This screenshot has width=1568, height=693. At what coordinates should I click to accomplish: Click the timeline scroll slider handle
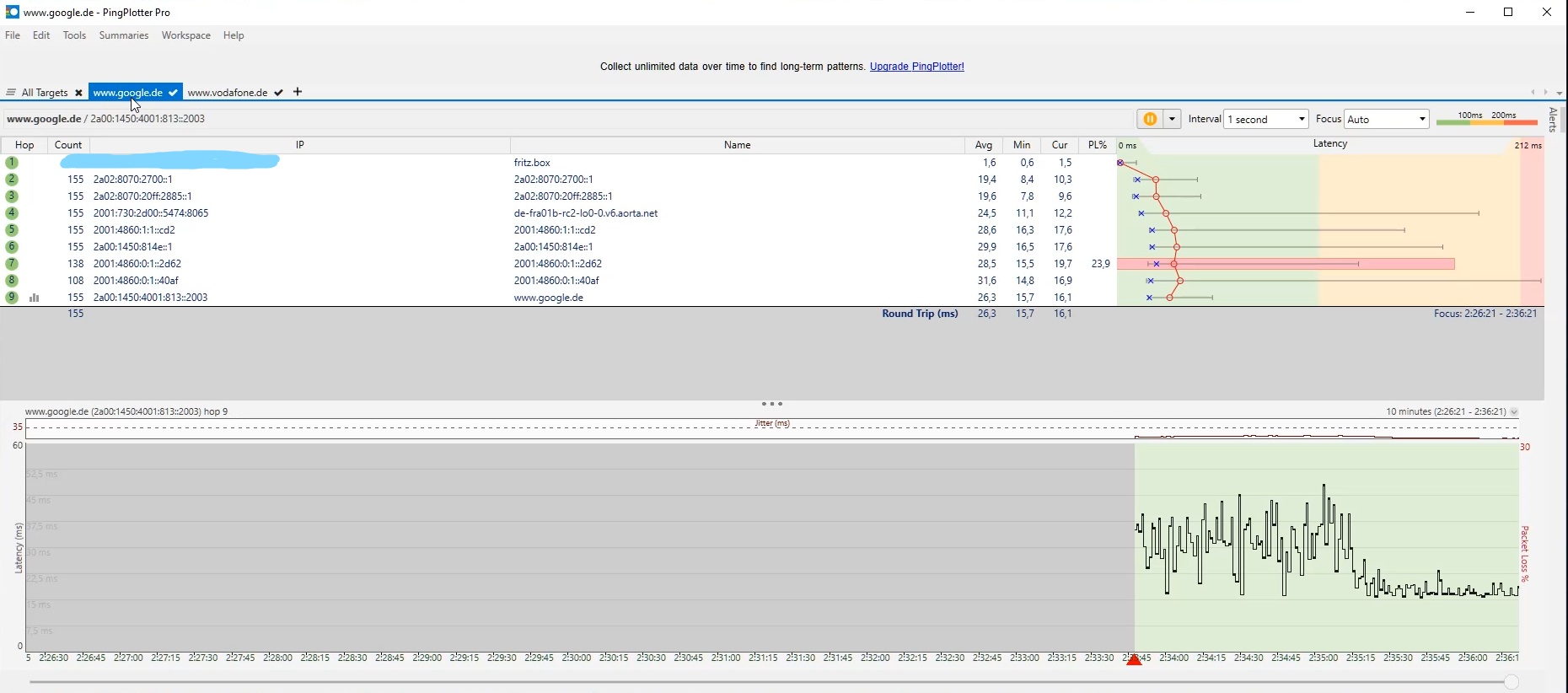1512,682
